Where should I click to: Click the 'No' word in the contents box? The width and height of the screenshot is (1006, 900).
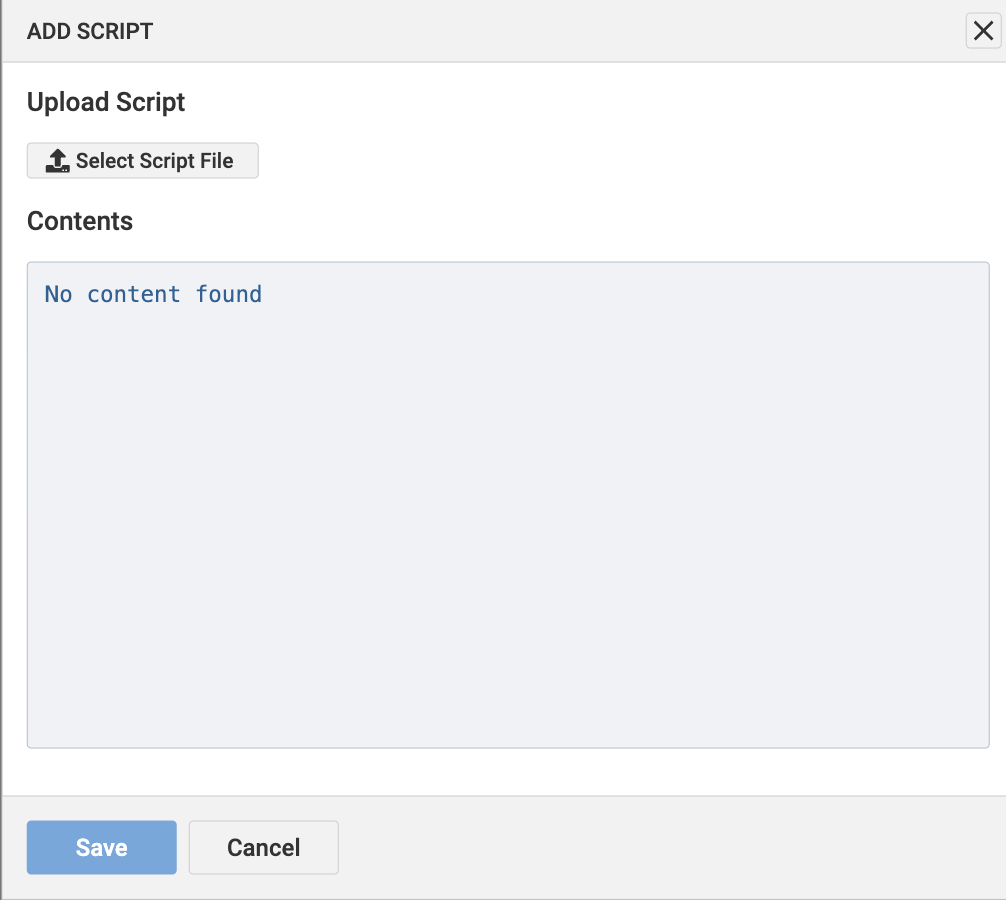point(58,294)
